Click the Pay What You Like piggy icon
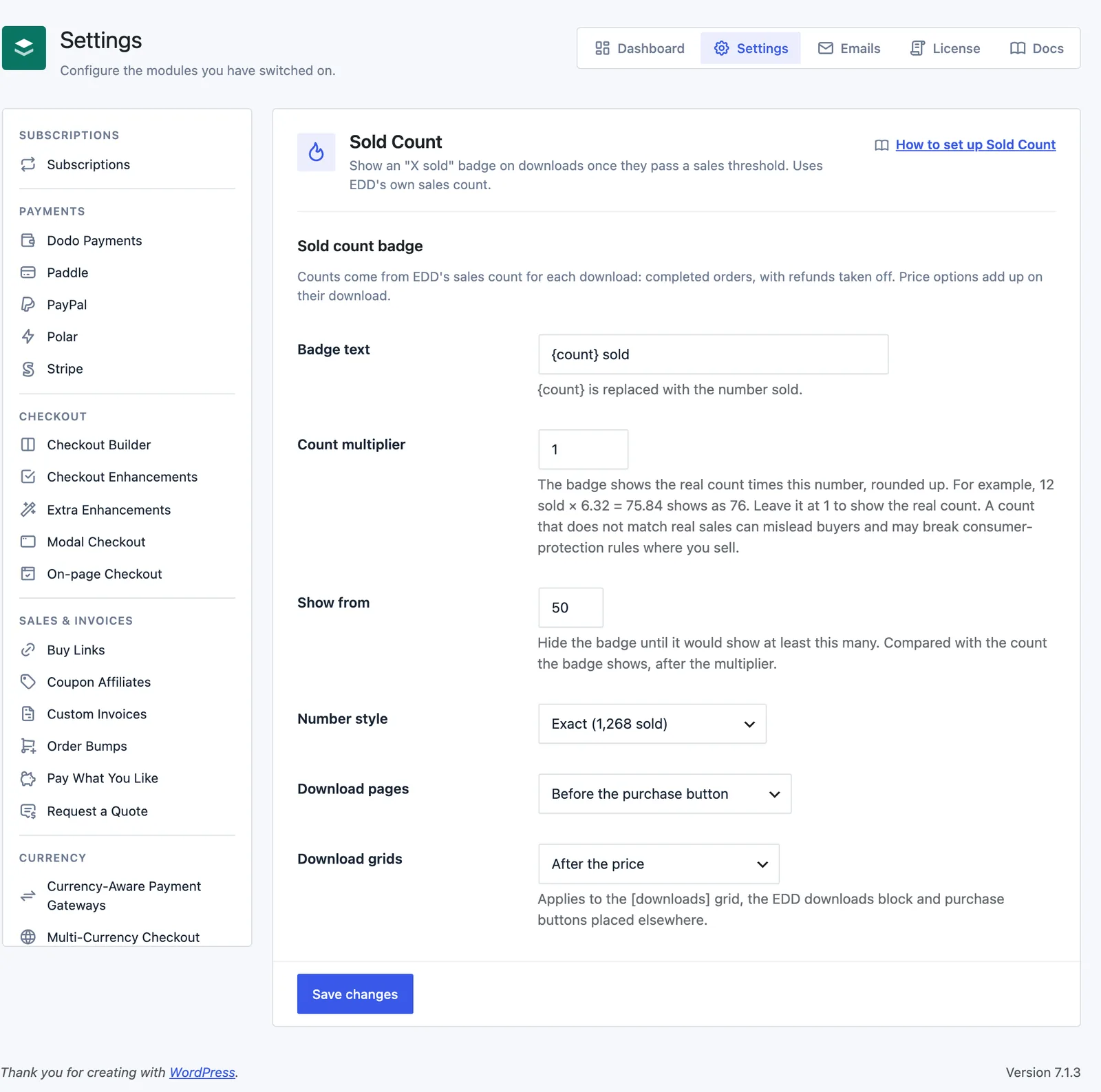The height and width of the screenshot is (1092, 1101). (28, 778)
